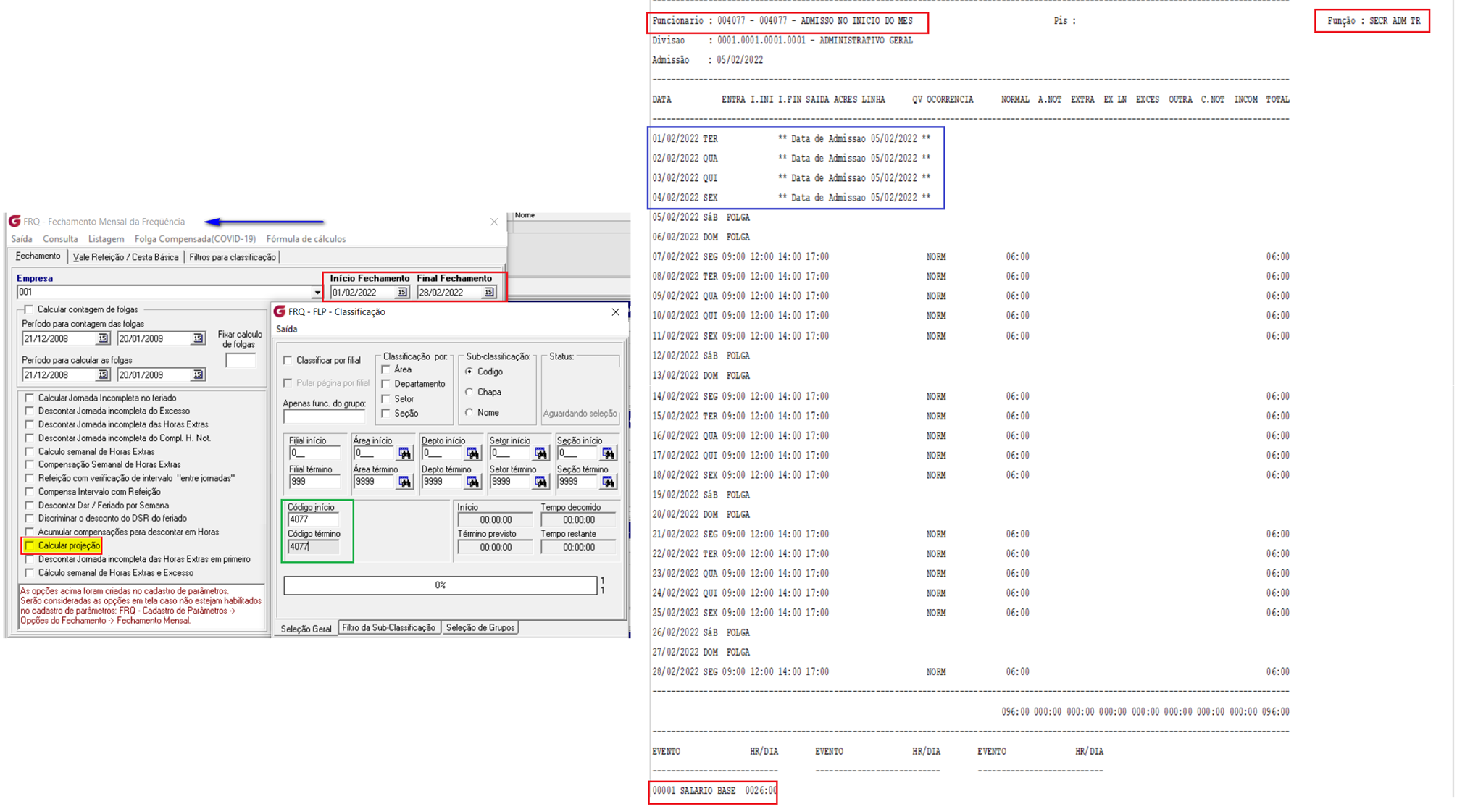Screen dimensions: 1457x812
Task: Open the Fórmula de cálculos menu
Action: [305, 239]
